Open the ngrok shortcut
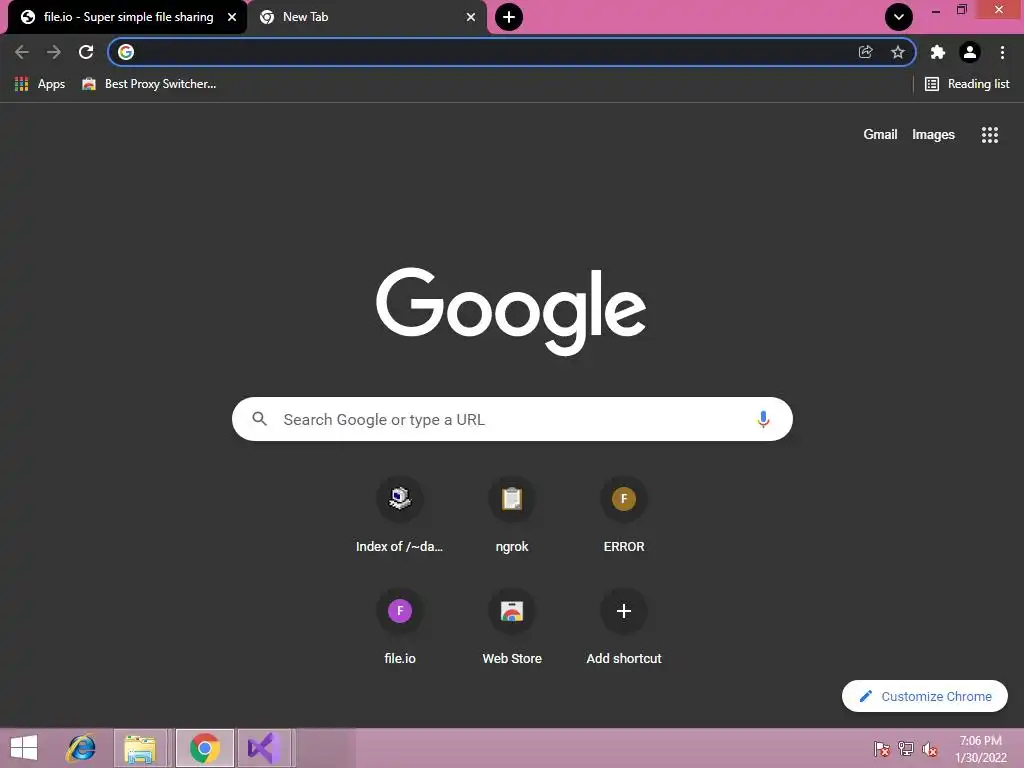 coord(512,516)
